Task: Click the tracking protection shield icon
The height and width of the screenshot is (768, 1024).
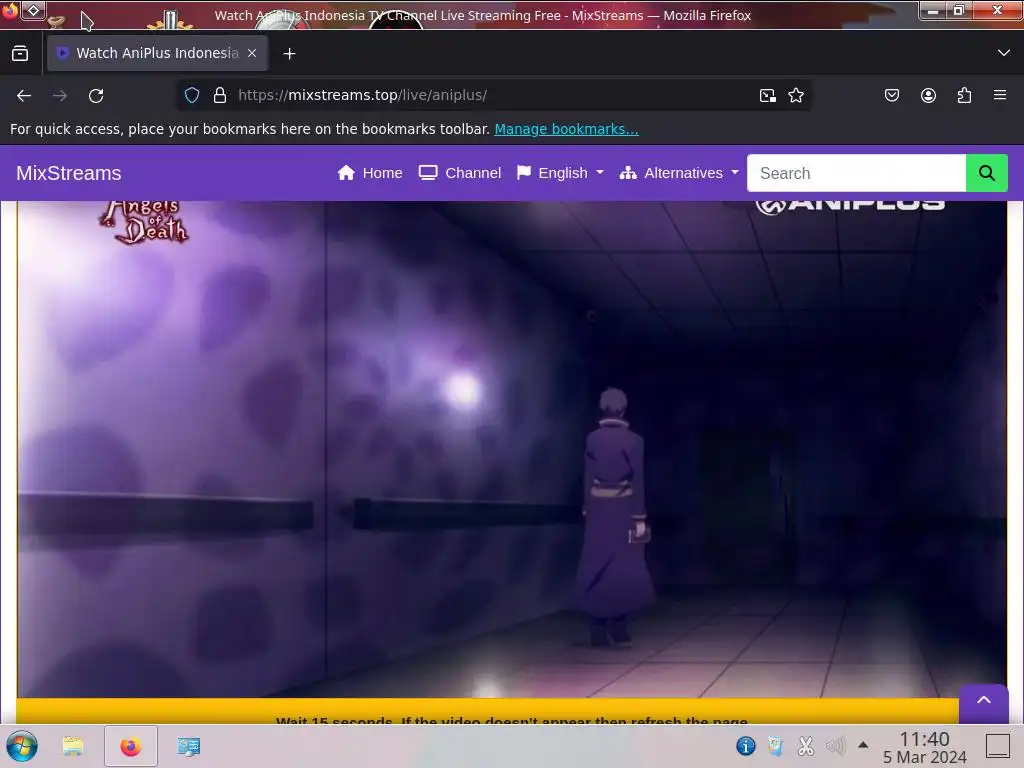Action: pyautogui.click(x=192, y=95)
